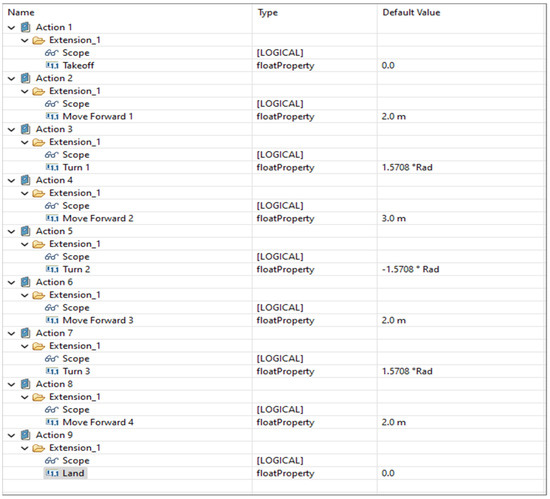This screenshot has height=499, width=550.
Task: Click the Extension_1 folder icon under Action 2
Action: coord(38,91)
